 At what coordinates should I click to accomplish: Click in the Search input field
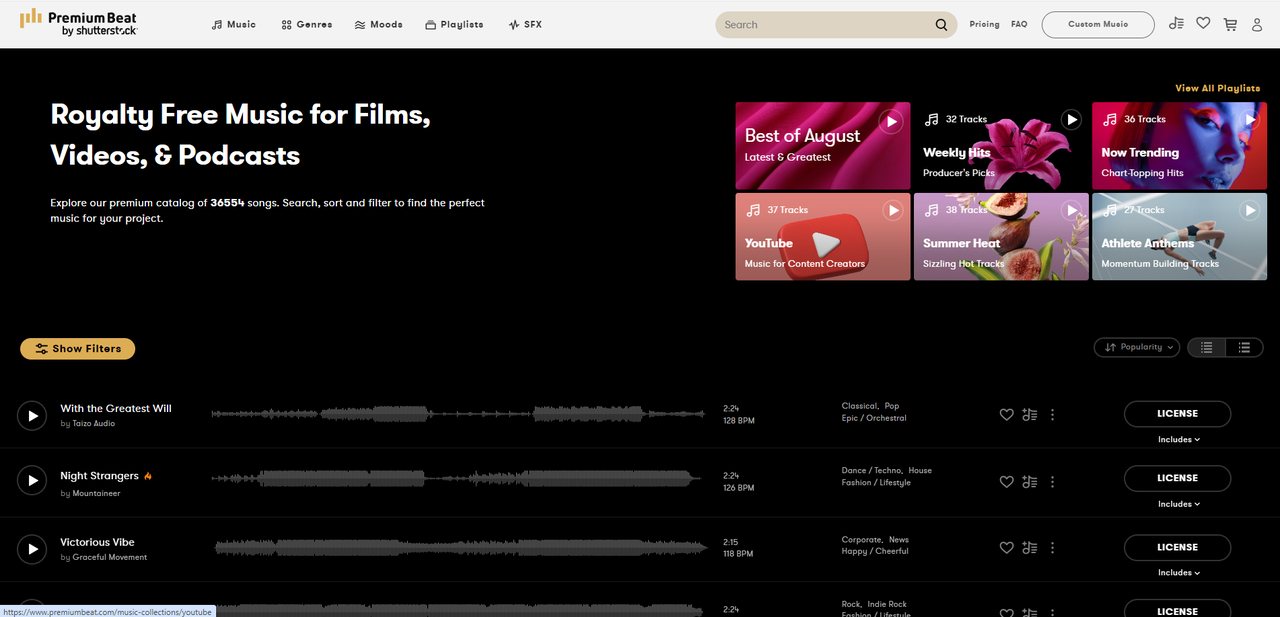click(827, 25)
